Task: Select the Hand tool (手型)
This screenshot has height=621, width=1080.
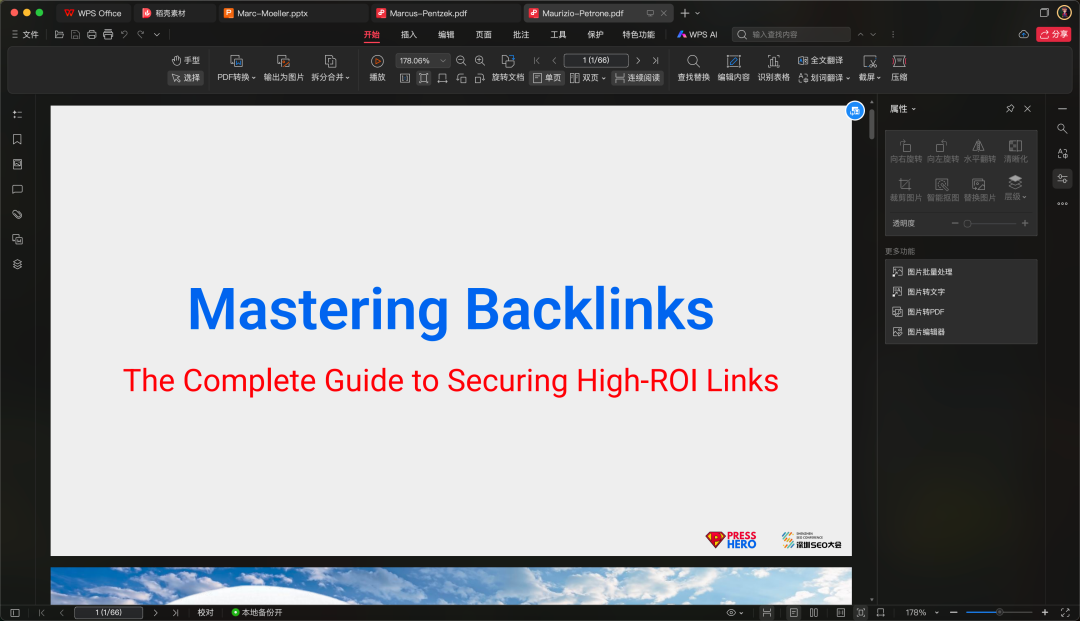Action: coord(185,61)
